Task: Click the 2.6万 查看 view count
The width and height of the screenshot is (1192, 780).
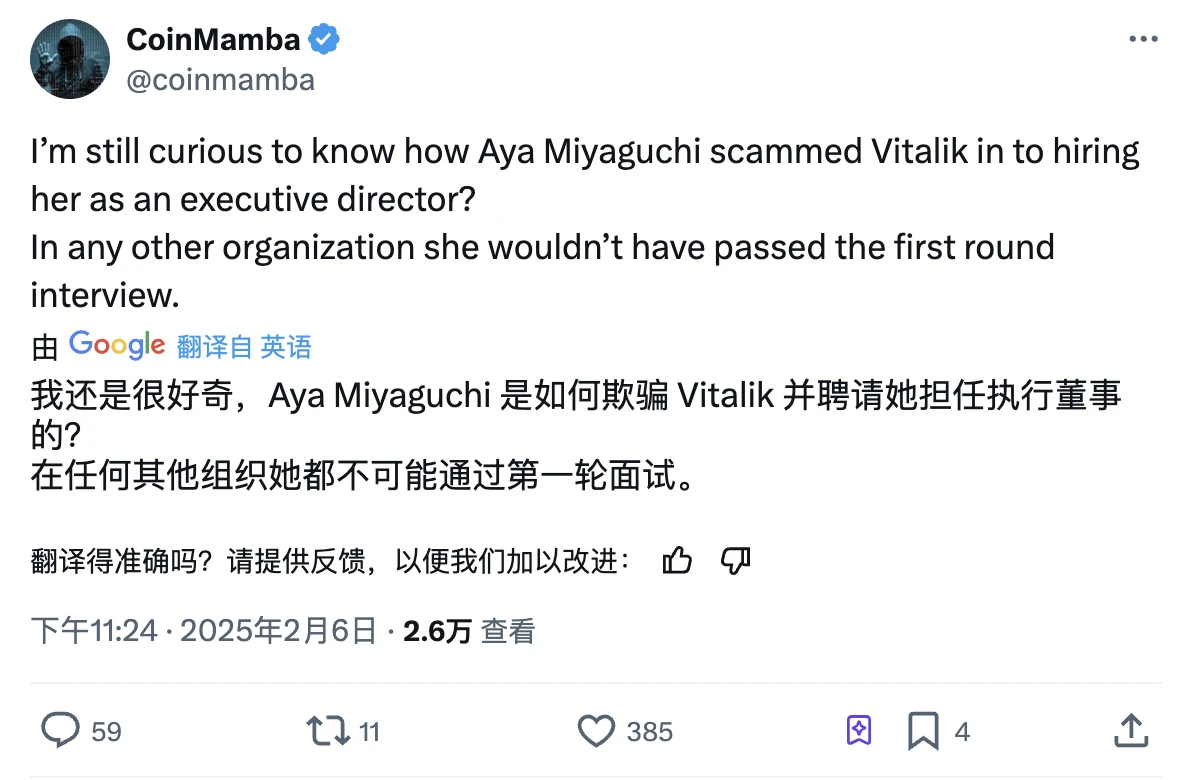Action: tap(469, 630)
